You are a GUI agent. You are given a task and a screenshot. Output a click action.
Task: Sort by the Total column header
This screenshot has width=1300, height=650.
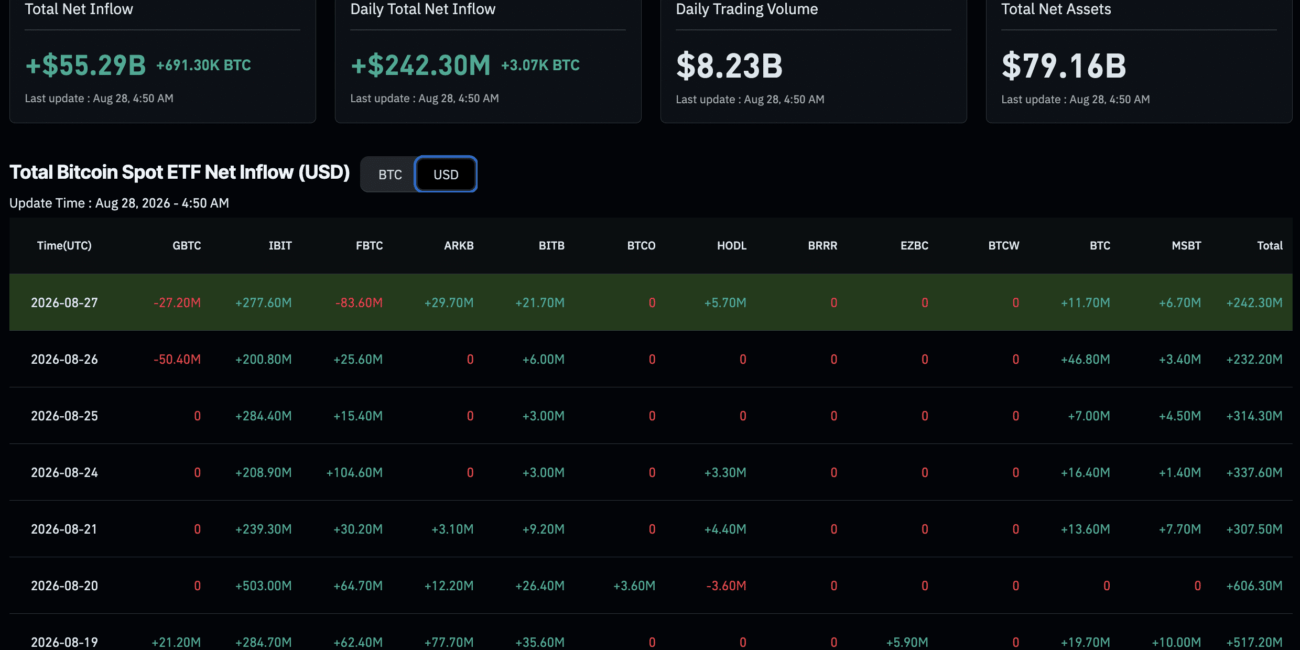coord(1270,246)
